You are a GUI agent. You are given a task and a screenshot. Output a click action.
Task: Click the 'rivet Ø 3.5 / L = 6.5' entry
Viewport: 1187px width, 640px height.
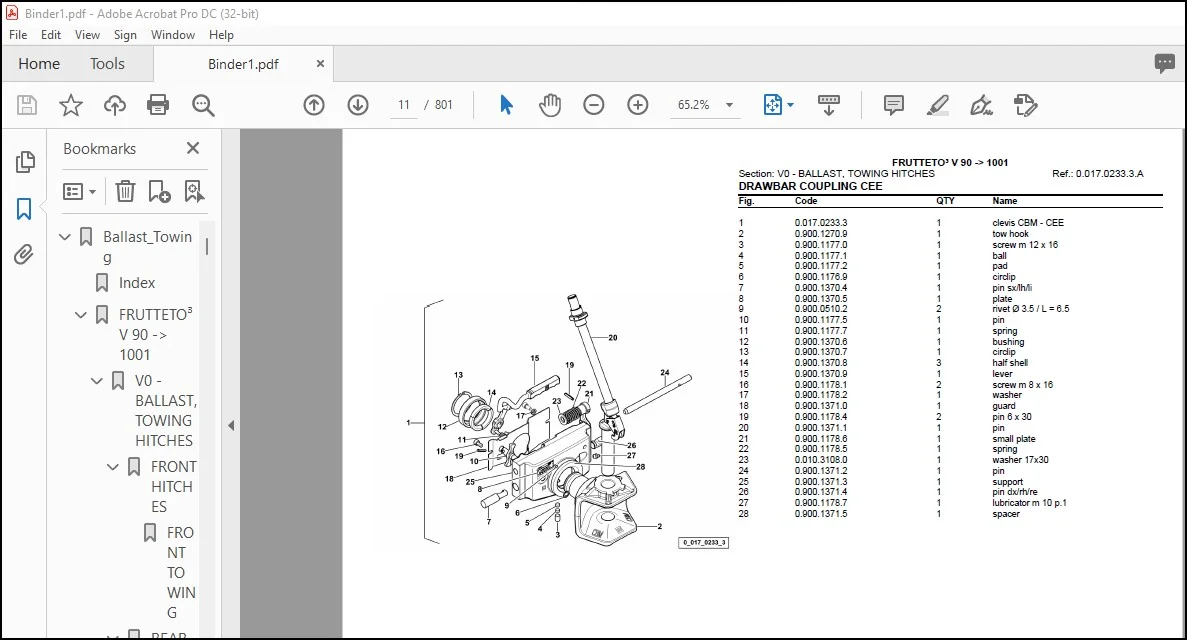pos(1030,309)
